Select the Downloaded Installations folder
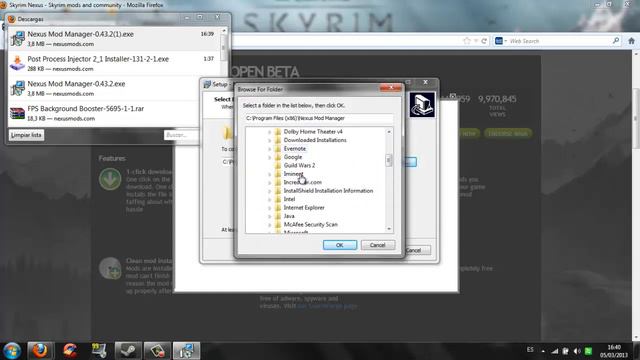Viewport: 640px width, 360px height. [315, 140]
